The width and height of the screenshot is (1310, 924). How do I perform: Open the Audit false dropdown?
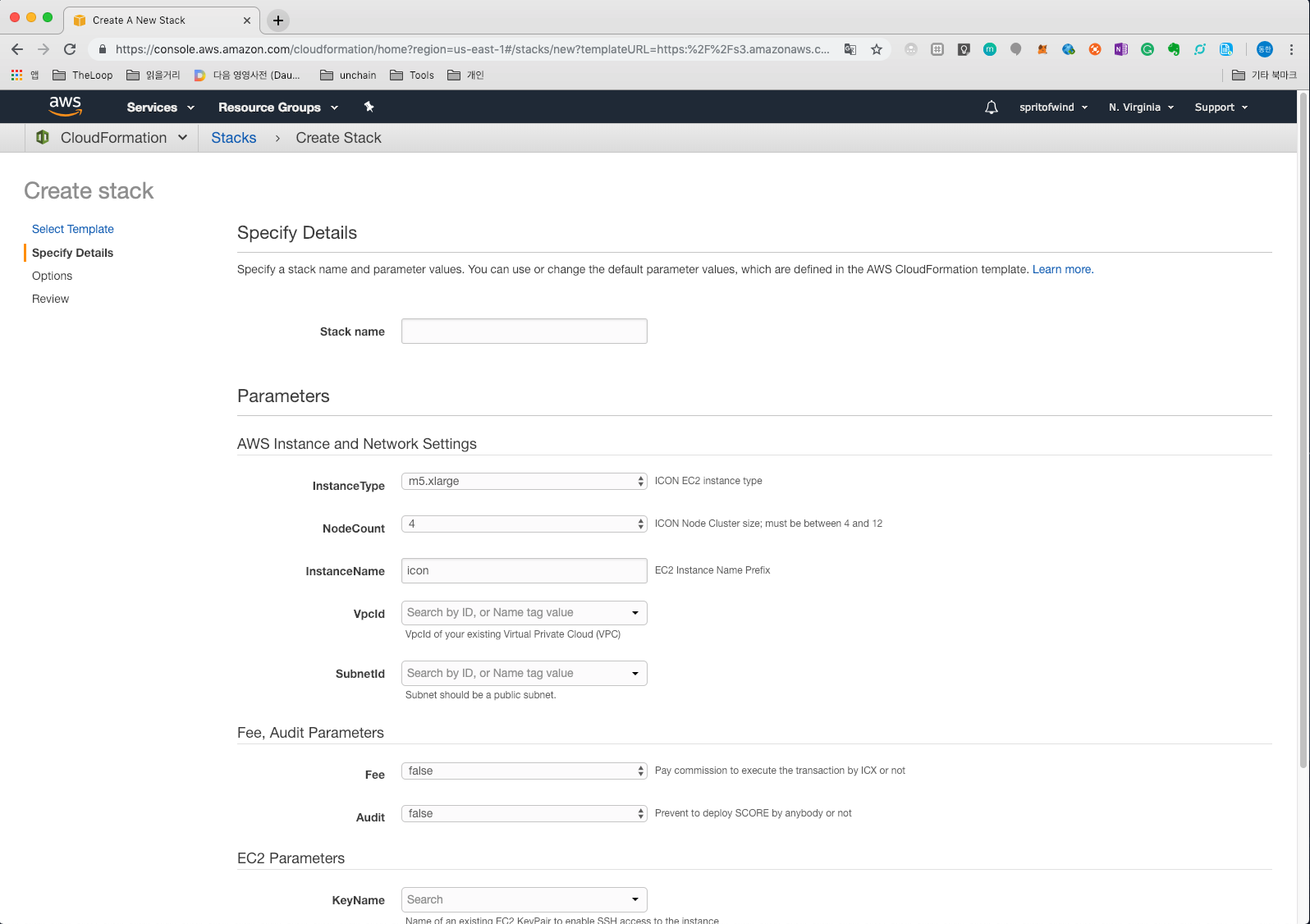click(524, 813)
